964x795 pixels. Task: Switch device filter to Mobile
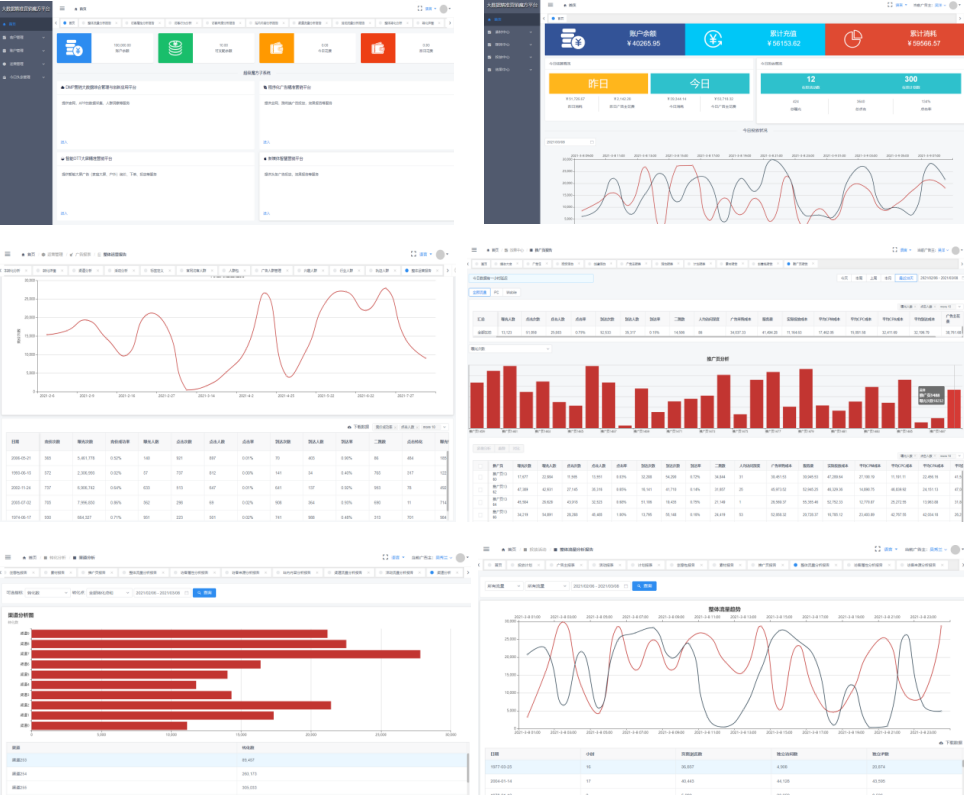coord(511,292)
